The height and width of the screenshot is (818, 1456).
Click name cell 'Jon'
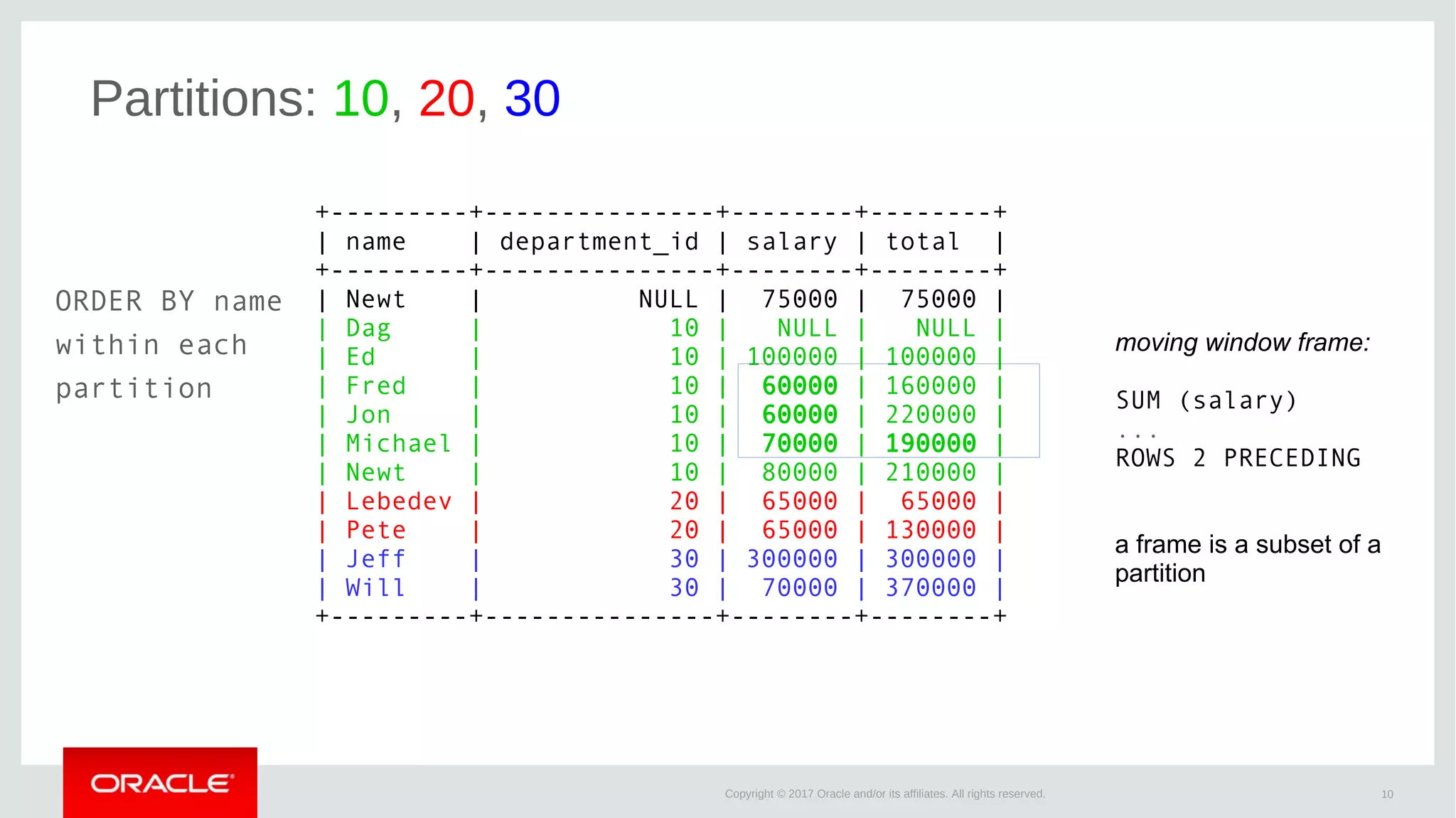click(368, 415)
